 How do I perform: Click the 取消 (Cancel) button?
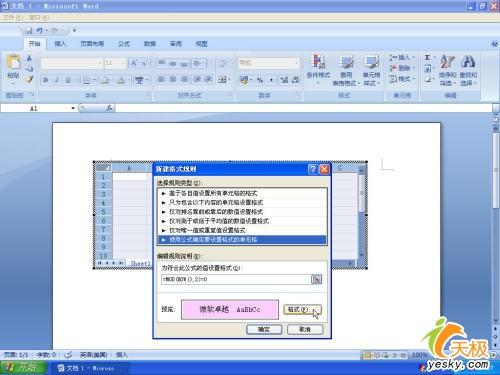(305, 329)
